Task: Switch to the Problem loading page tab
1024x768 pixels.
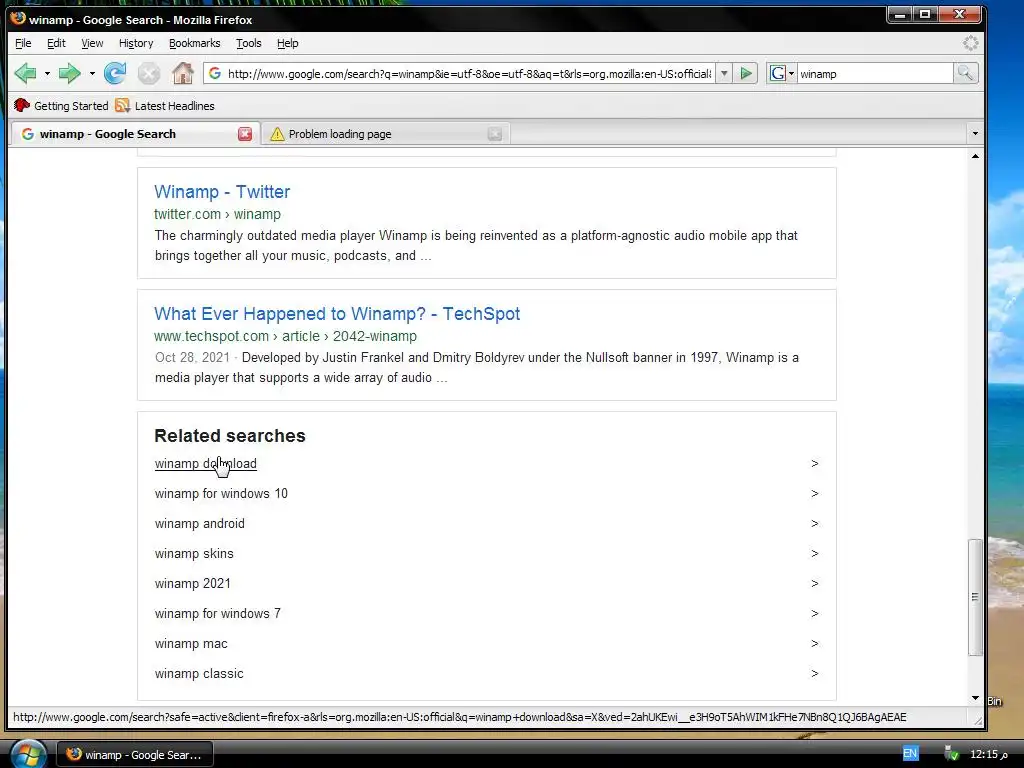Action: point(385,134)
